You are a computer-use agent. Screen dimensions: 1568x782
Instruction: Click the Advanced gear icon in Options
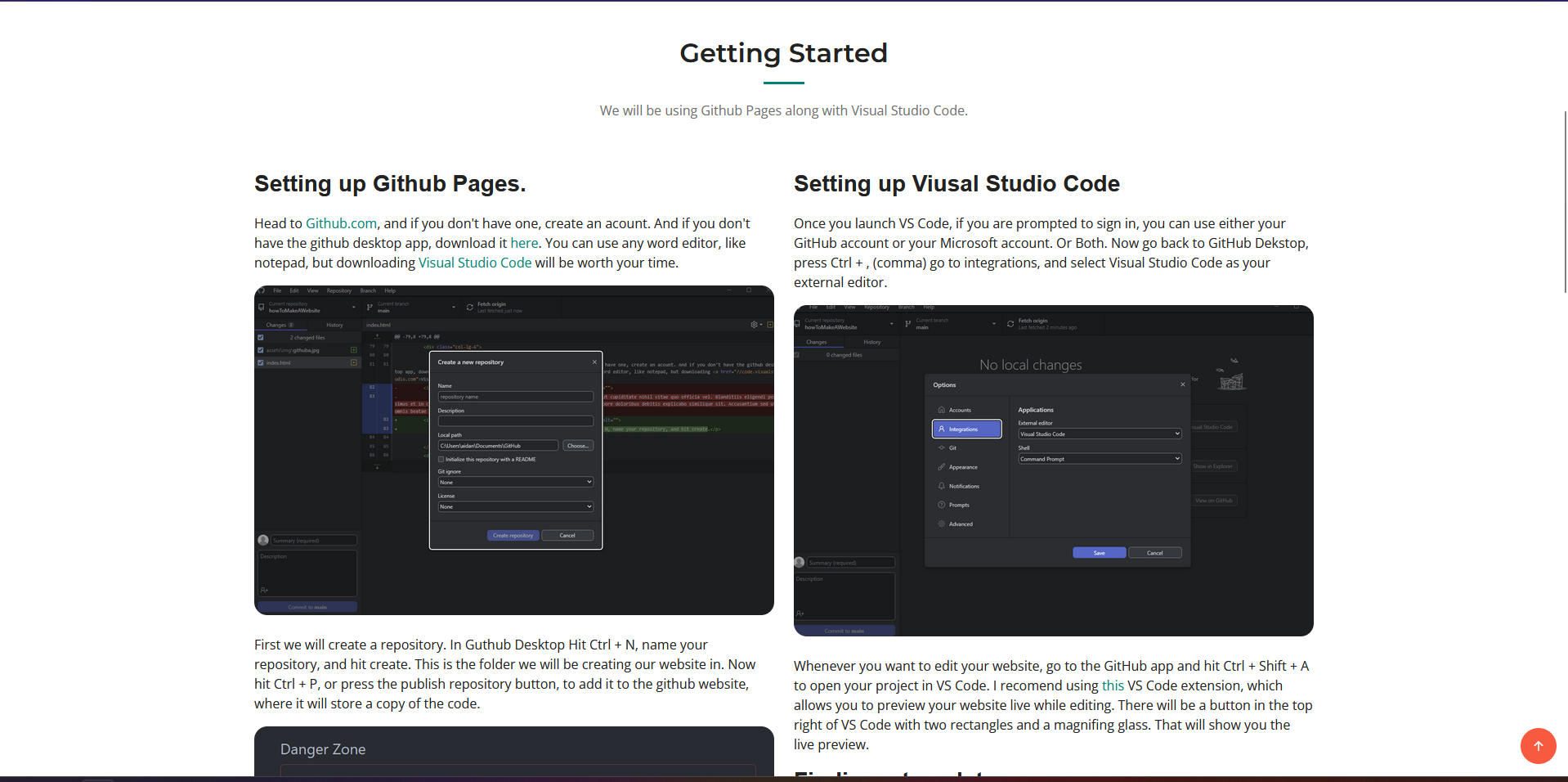click(x=942, y=524)
